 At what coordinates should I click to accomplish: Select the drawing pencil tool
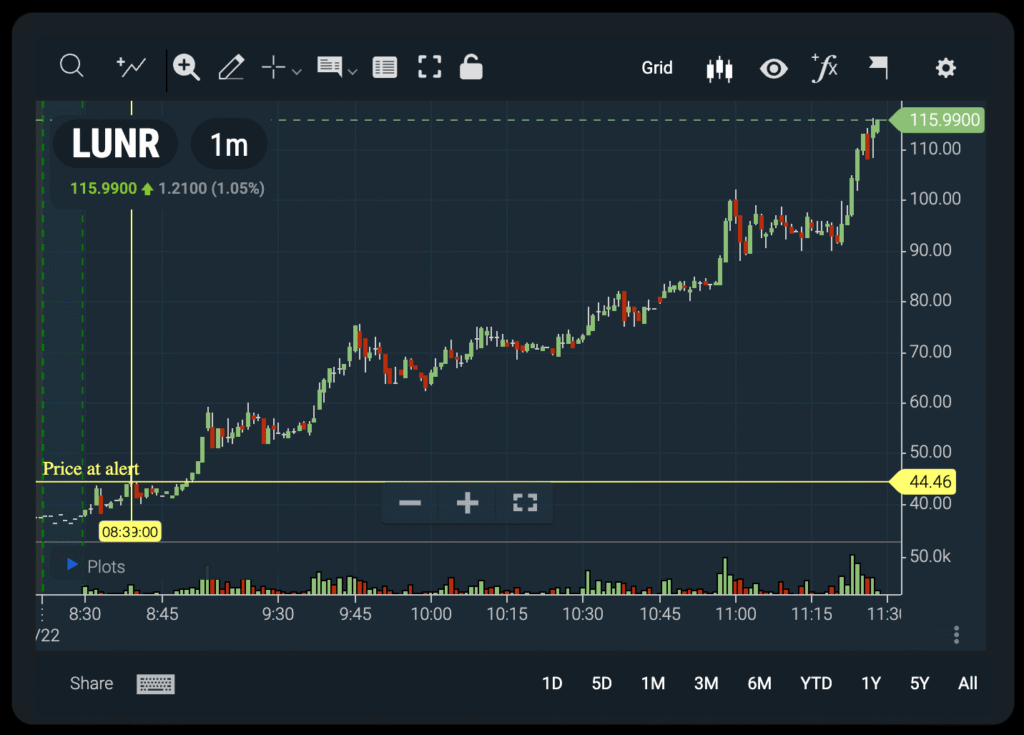(231, 66)
